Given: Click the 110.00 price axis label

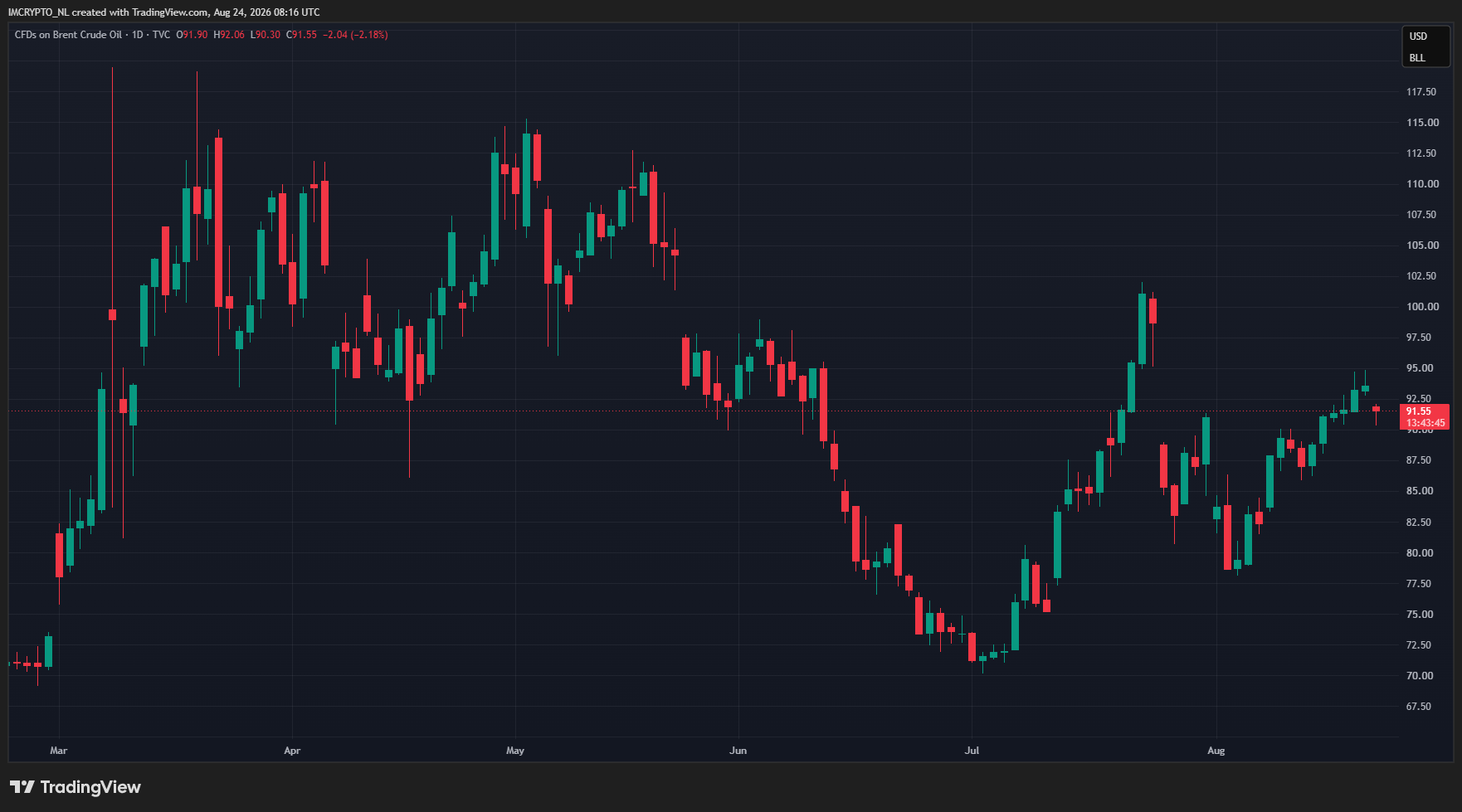Looking at the screenshot, I should (1422, 184).
